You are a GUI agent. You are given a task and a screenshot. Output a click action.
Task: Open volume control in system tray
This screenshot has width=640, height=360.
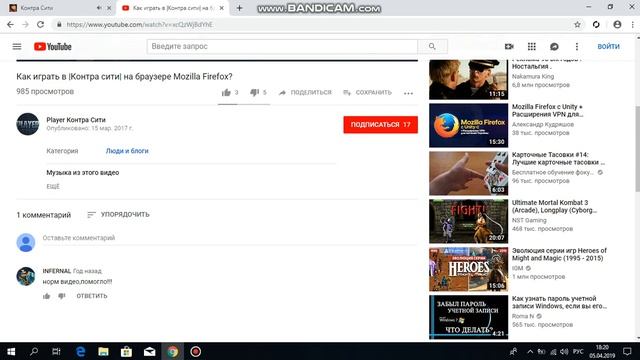point(564,351)
